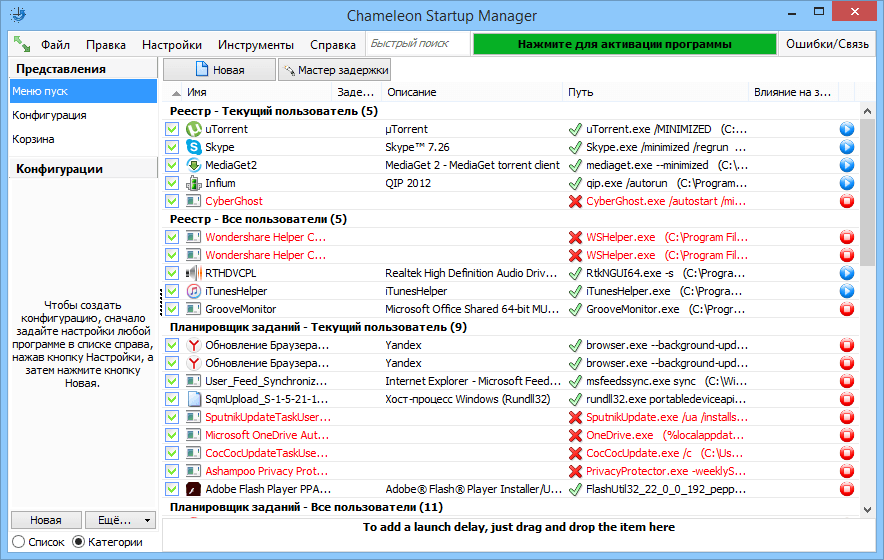Click red stop indicator in Adobe Flash row
The height and width of the screenshot is (560, 884).
(x=846, y=489)
